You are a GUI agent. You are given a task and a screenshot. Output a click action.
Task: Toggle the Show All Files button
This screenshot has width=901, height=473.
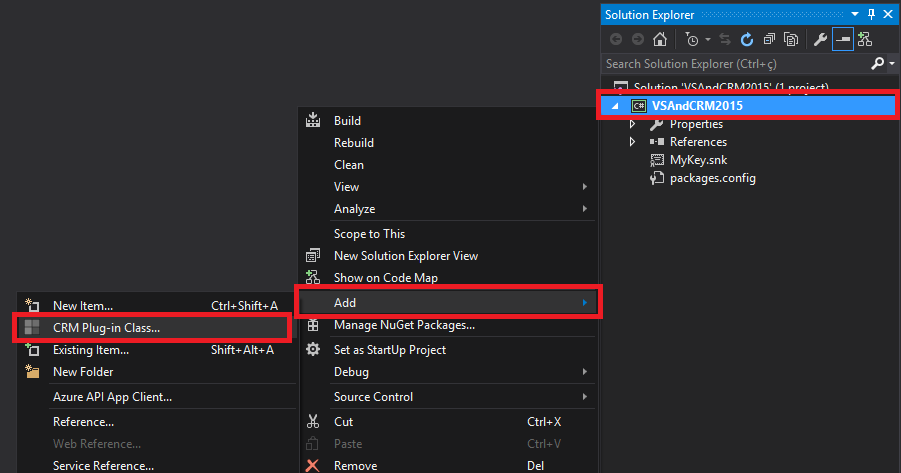point(790,40)
